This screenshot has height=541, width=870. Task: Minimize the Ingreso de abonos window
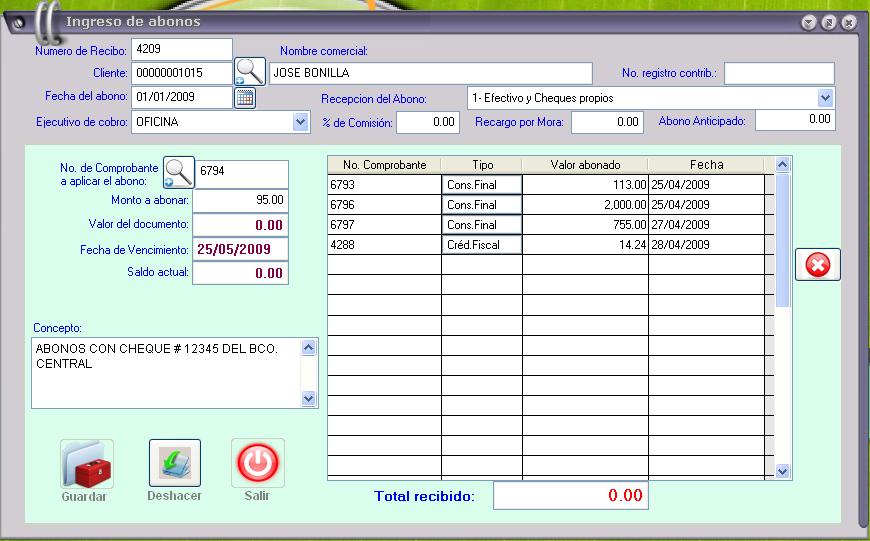coord(809,23)
